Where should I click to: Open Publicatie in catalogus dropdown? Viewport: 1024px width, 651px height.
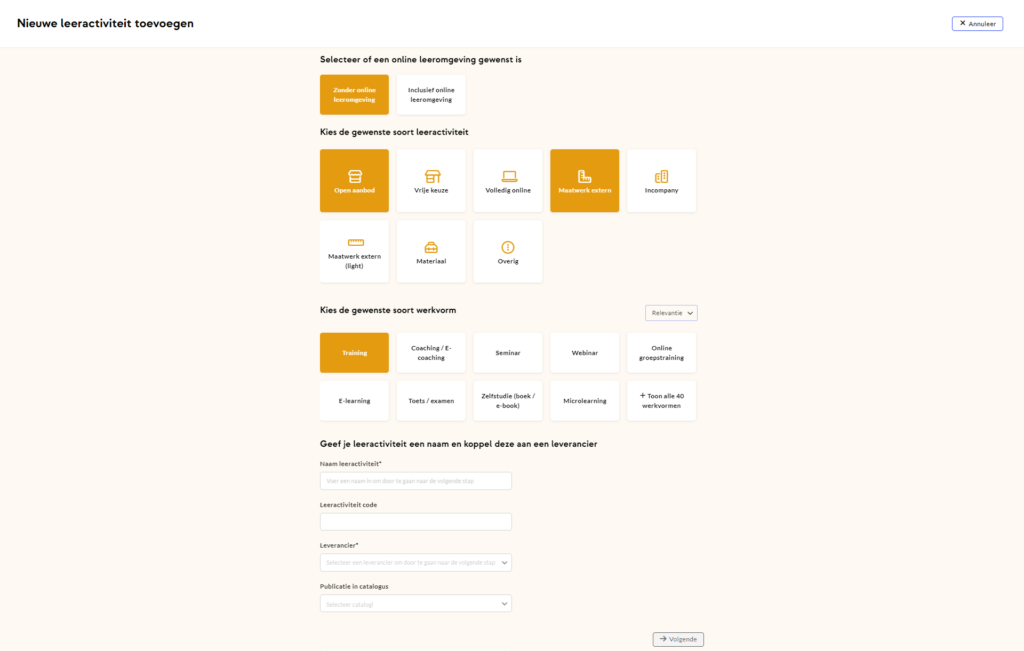click(x=415, y=604)
